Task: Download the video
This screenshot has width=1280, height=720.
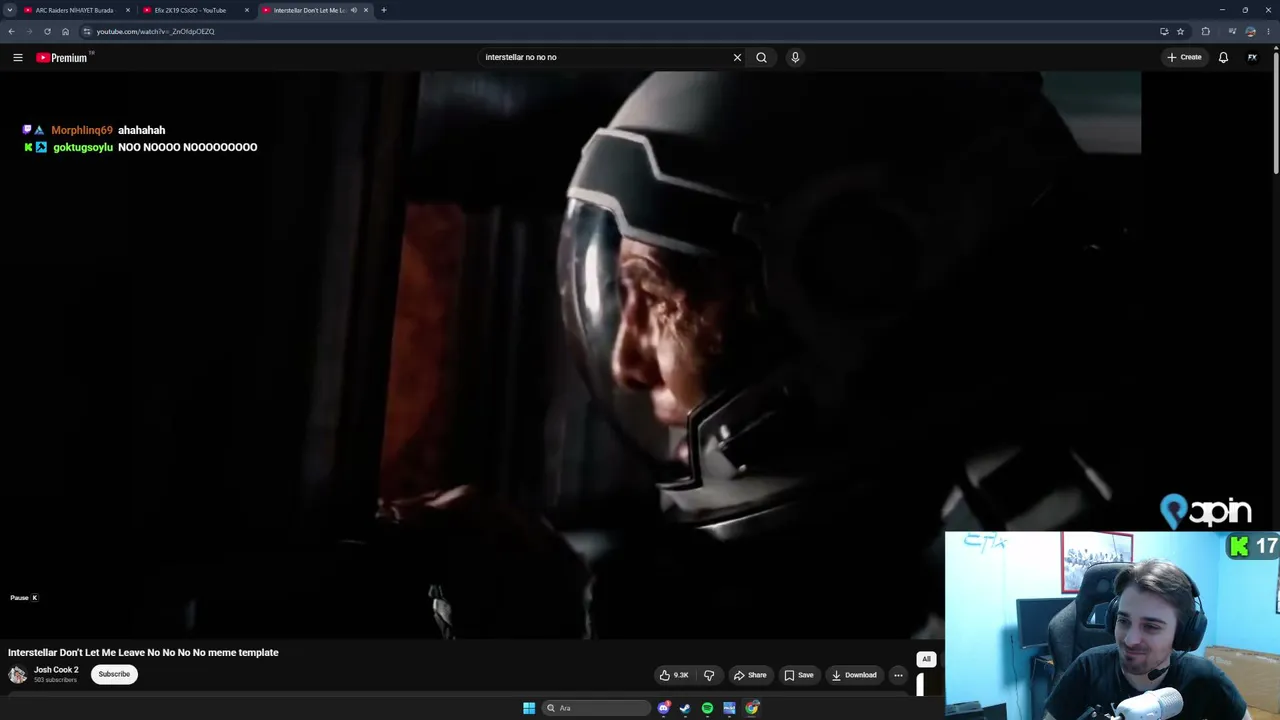Action: tap(854, 675)
